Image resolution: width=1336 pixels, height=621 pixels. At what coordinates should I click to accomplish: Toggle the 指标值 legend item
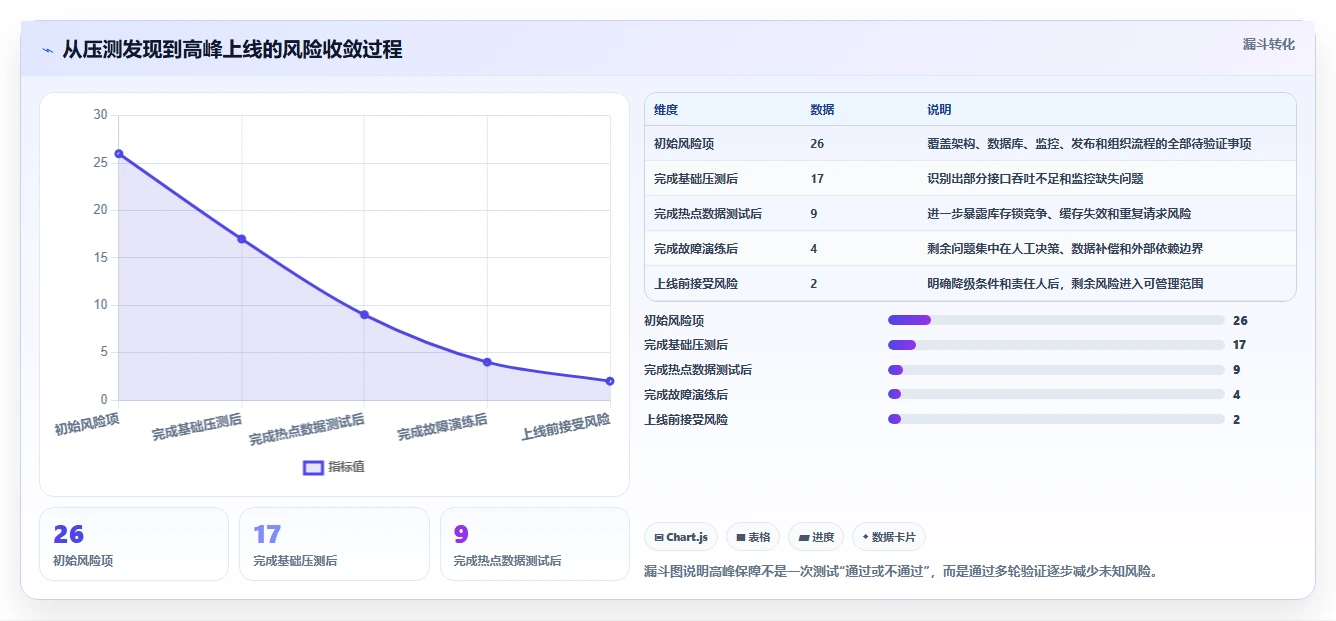pyautogui.click(x=334, y=467)
